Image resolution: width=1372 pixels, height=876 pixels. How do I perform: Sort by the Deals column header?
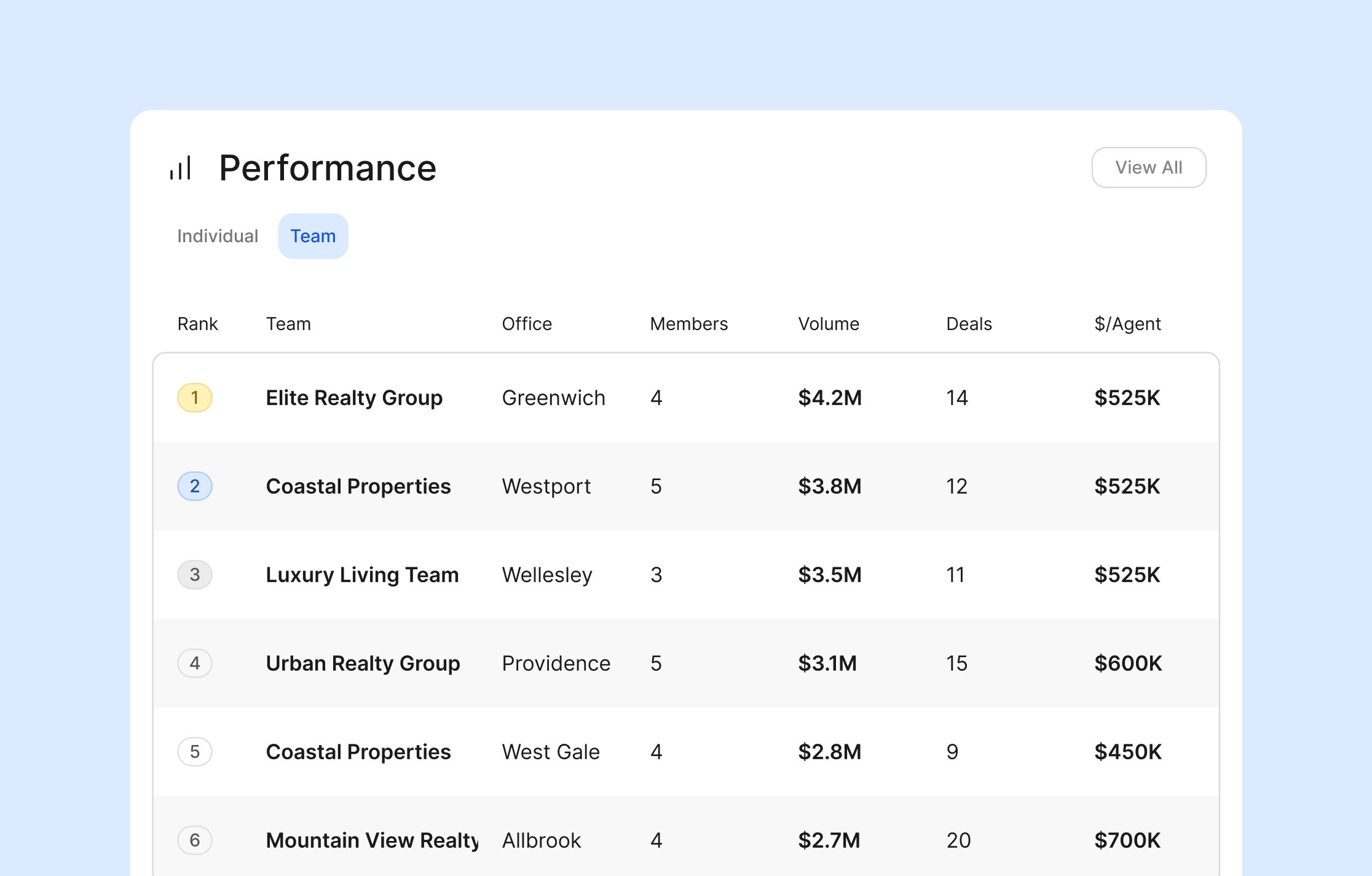[969, 324]
